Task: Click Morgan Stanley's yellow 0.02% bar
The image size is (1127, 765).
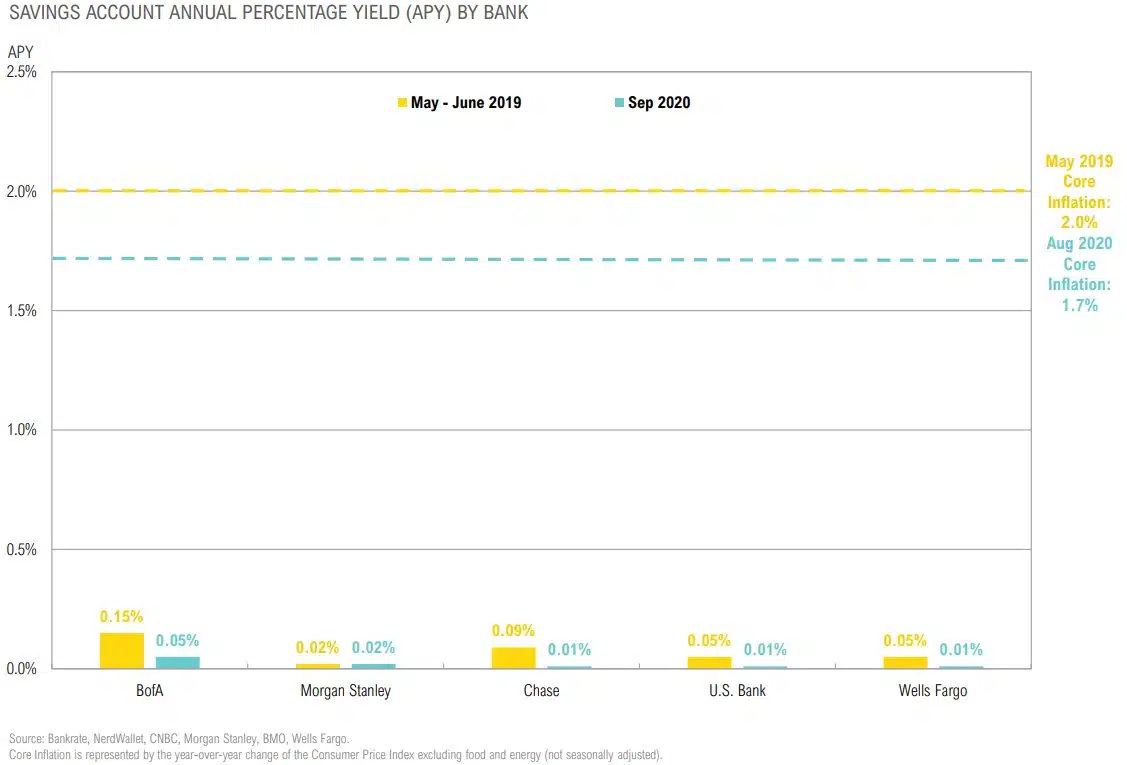Action: tap(318, 665)
